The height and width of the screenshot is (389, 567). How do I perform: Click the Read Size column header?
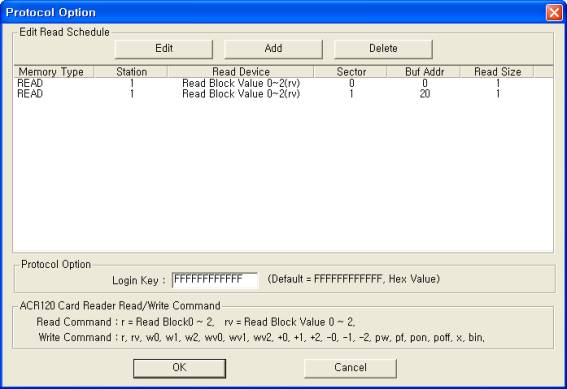(x=497, y=72)
